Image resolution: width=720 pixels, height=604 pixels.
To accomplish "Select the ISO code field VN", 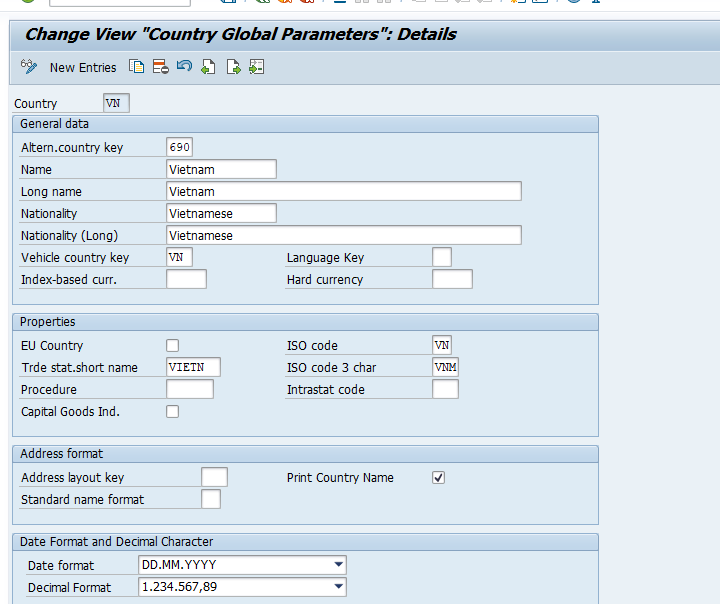I will click(x=442, y=345).
